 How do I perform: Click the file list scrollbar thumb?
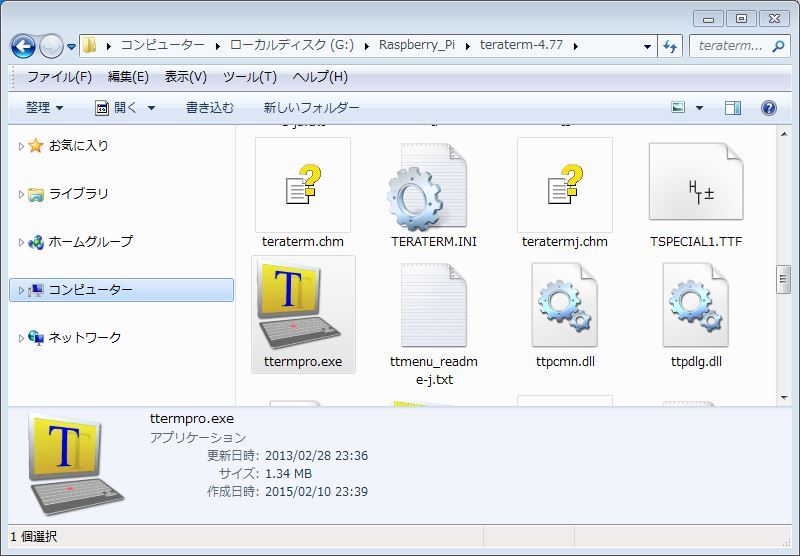click(x=784, y=279)
